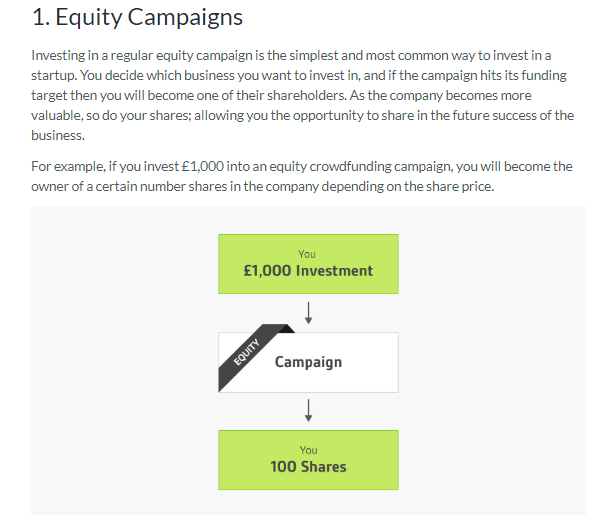
Task: Click the dark fold tip of the EQUITY ribbon
Action: pyautogui.click(x=289, y=329)
